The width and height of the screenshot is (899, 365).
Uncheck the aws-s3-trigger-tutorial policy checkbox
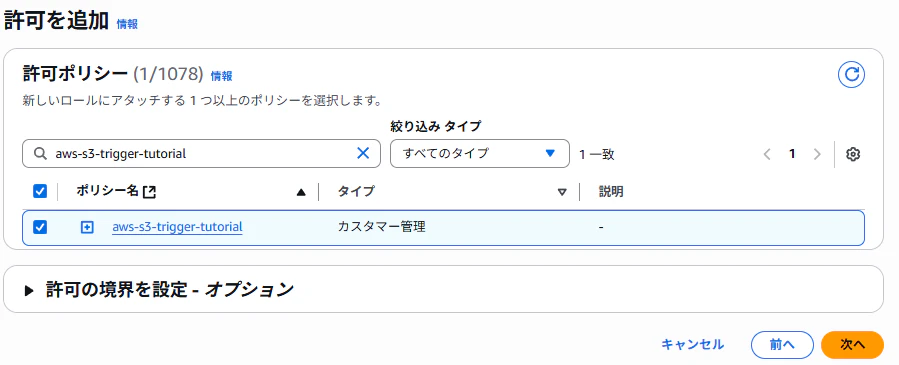click(x=40, y=227)
